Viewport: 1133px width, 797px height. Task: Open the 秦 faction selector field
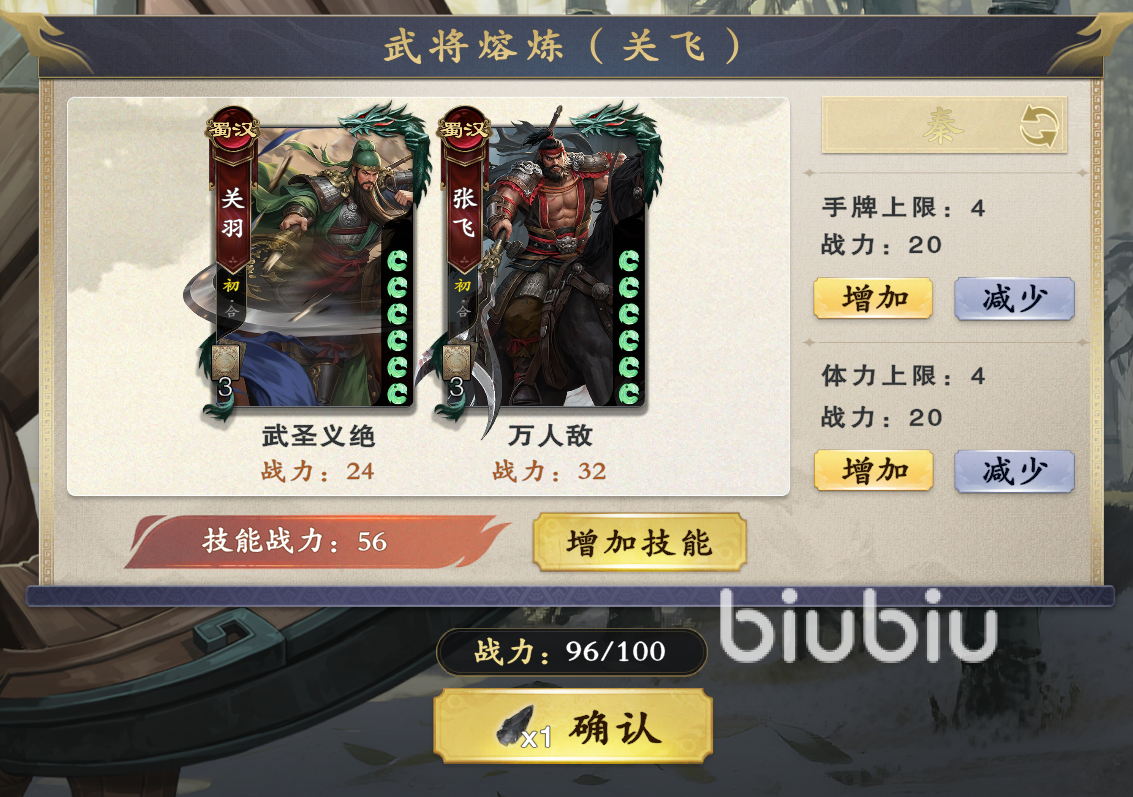coord(944,125)
